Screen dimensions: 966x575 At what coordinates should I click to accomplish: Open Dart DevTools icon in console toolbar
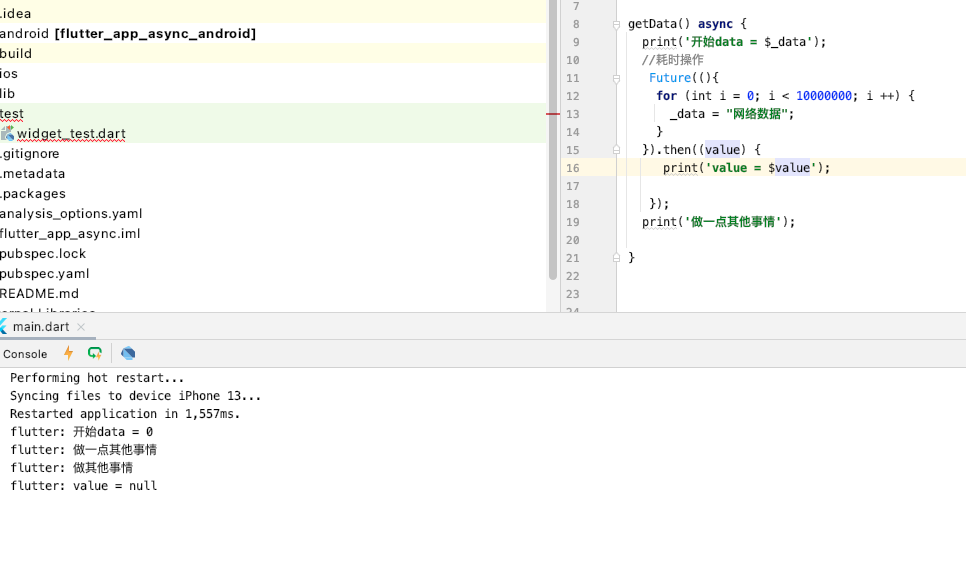coord(128,353)
